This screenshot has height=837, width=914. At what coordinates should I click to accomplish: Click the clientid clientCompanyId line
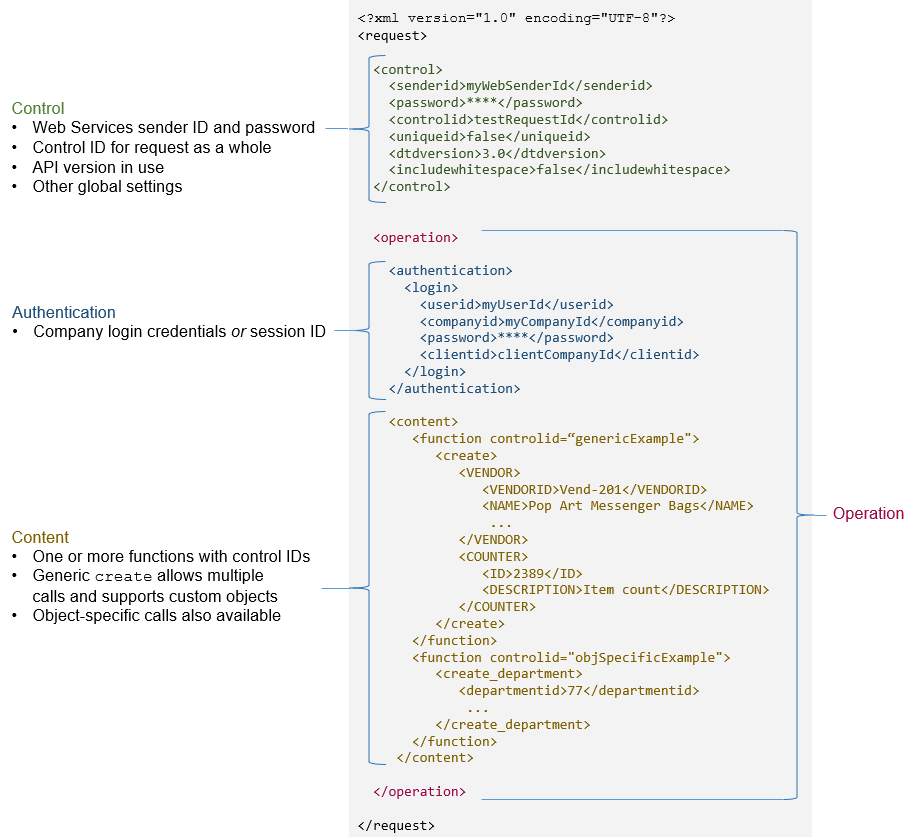[x=559, y=354]
